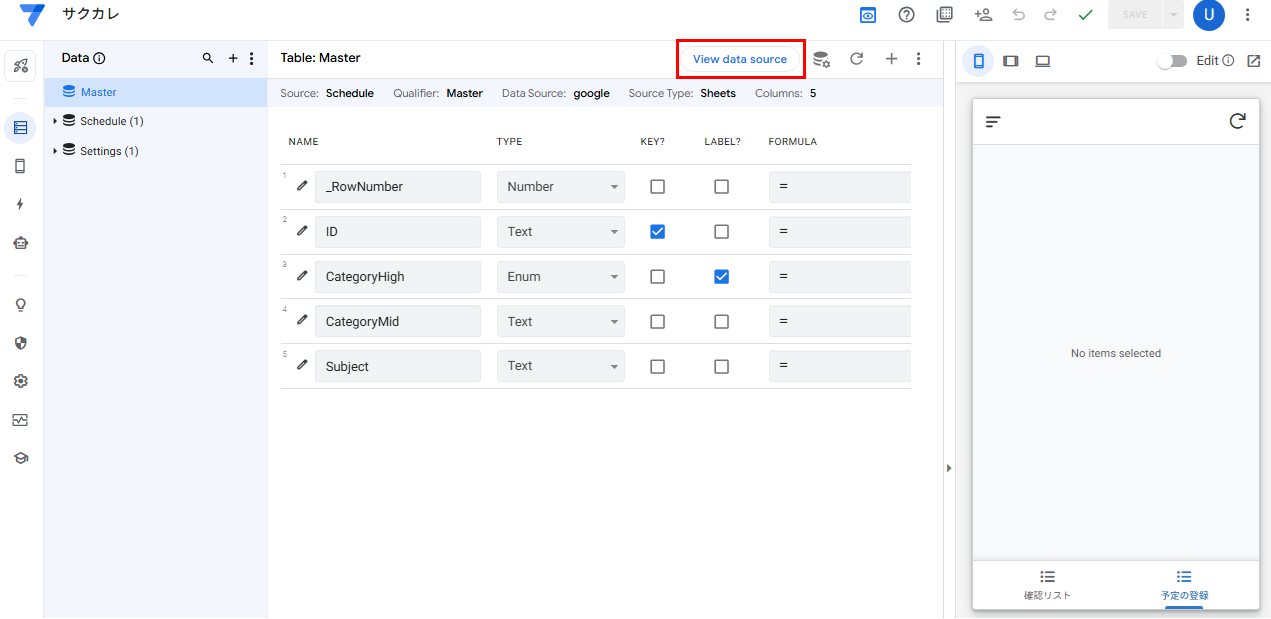Open the Automation lightning bolt section
The height and width of the screenshot is (619, 1271).
pyautogui.click(x=20, y=204)
